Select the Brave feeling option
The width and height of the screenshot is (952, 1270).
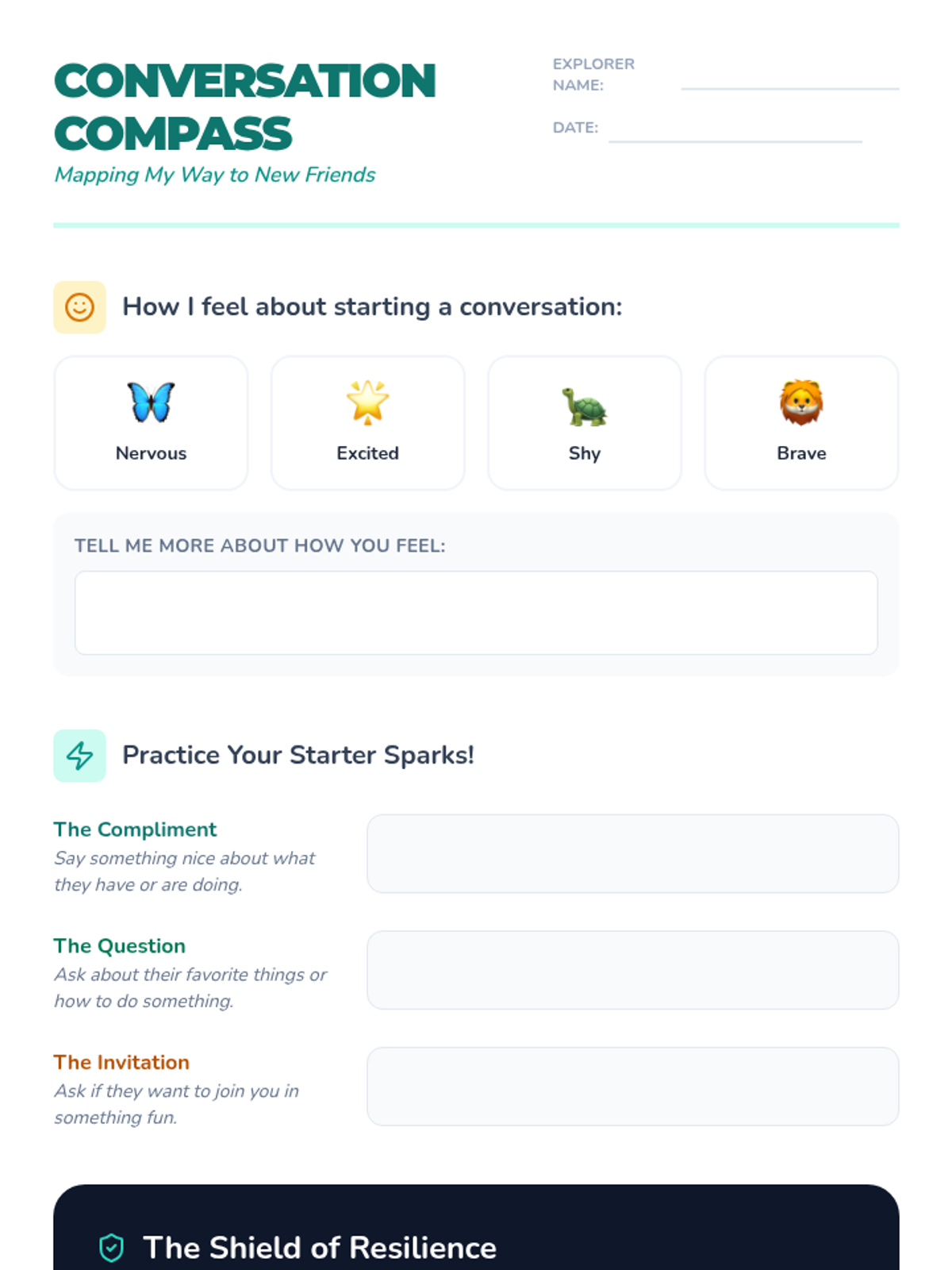(x=801, y=423)
